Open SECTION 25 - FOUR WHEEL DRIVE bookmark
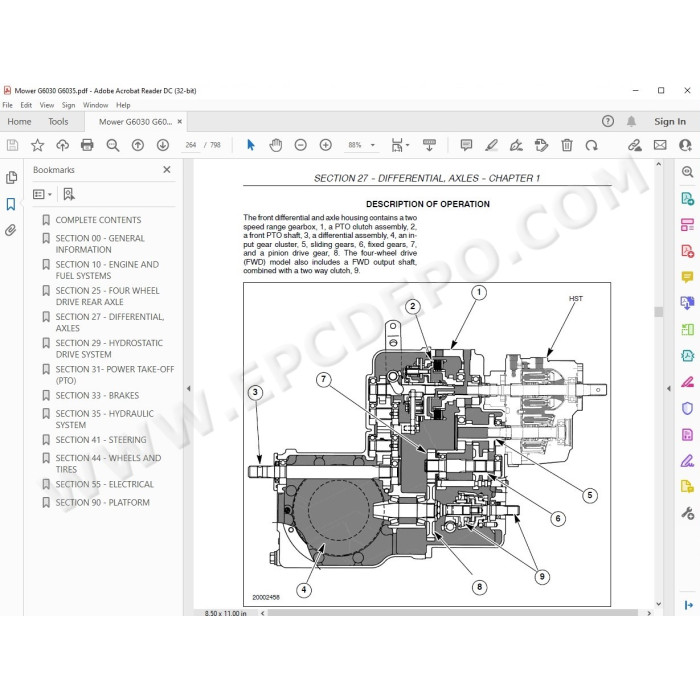This screenshot has width=700, height=700. tap(107, 296)
